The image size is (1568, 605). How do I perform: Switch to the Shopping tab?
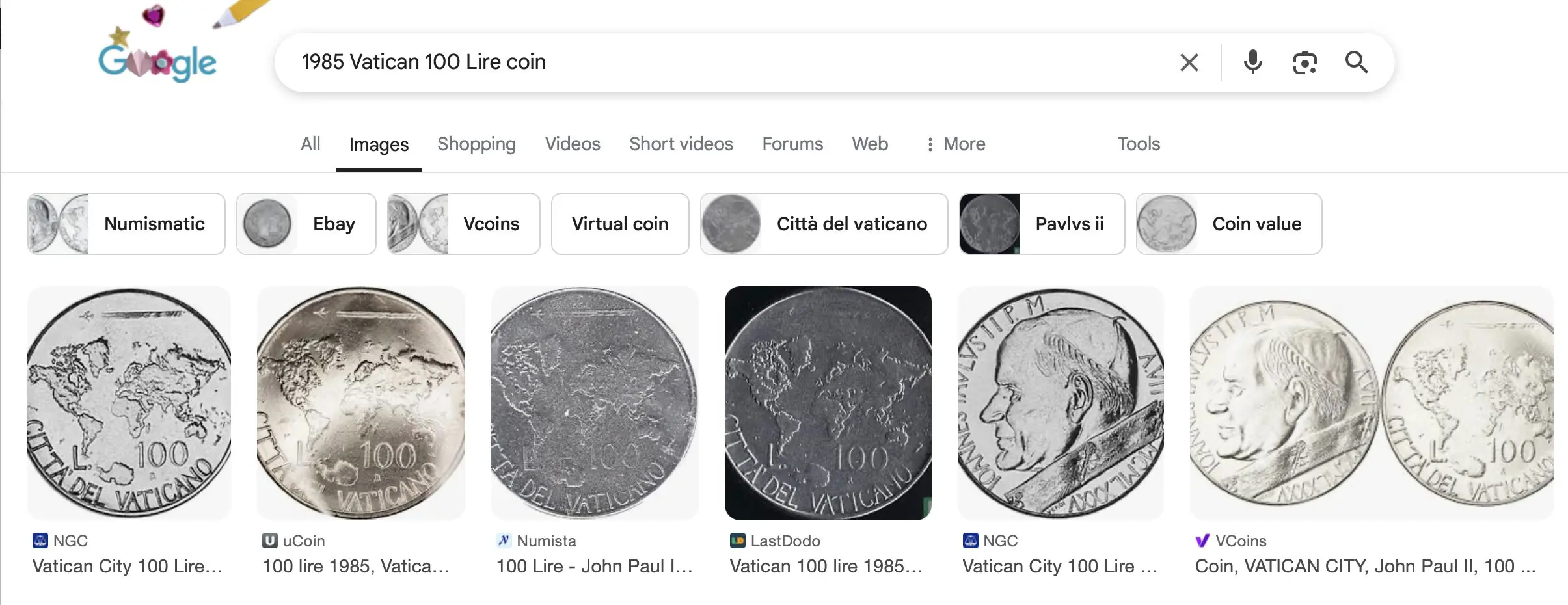pyautogui.click(x=476, y=144)
